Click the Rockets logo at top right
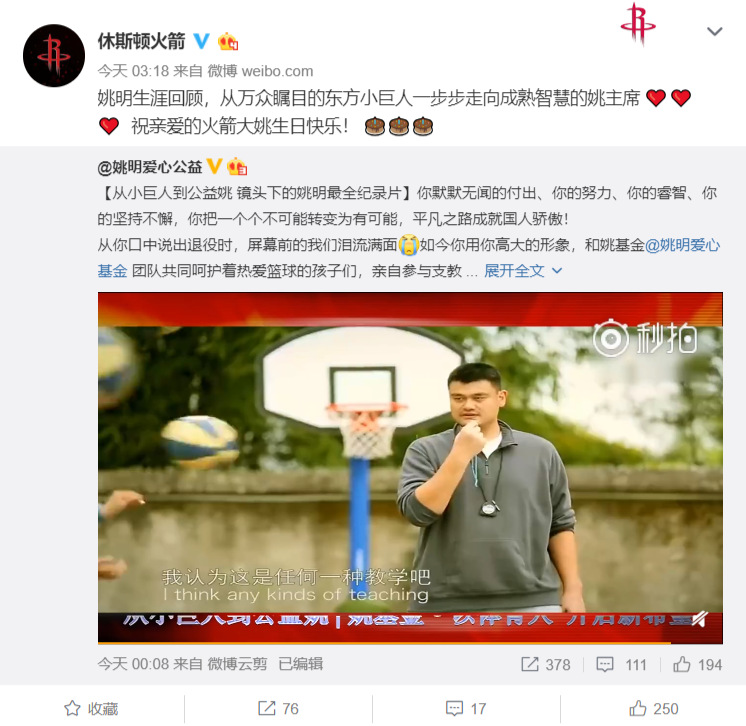This screenshot has height=726, width=746. click(x=638, y=23)
